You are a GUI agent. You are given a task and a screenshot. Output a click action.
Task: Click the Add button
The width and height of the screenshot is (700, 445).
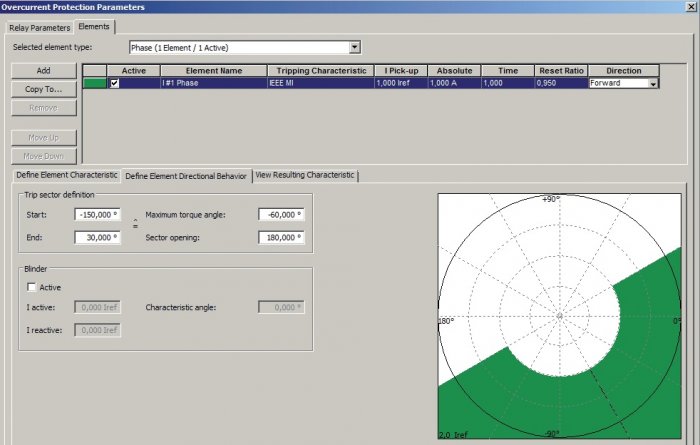(44, 71)
